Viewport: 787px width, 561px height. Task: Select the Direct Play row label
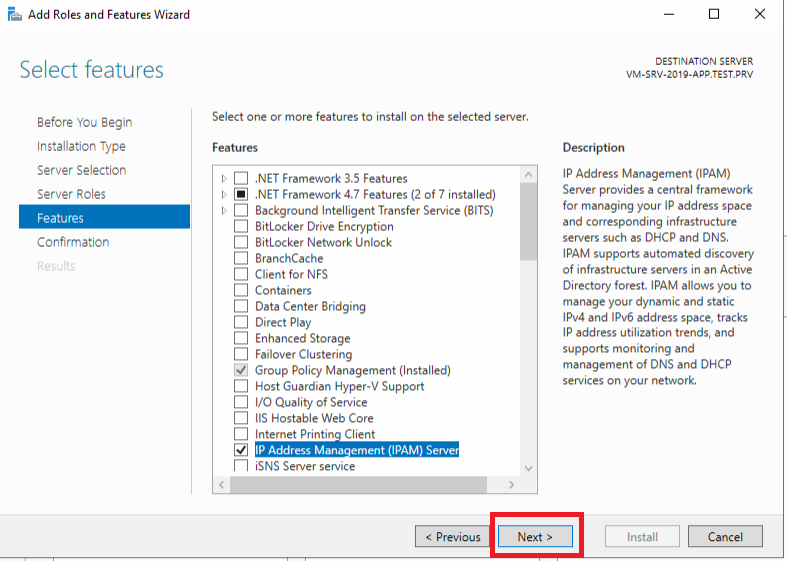point(283,323)
